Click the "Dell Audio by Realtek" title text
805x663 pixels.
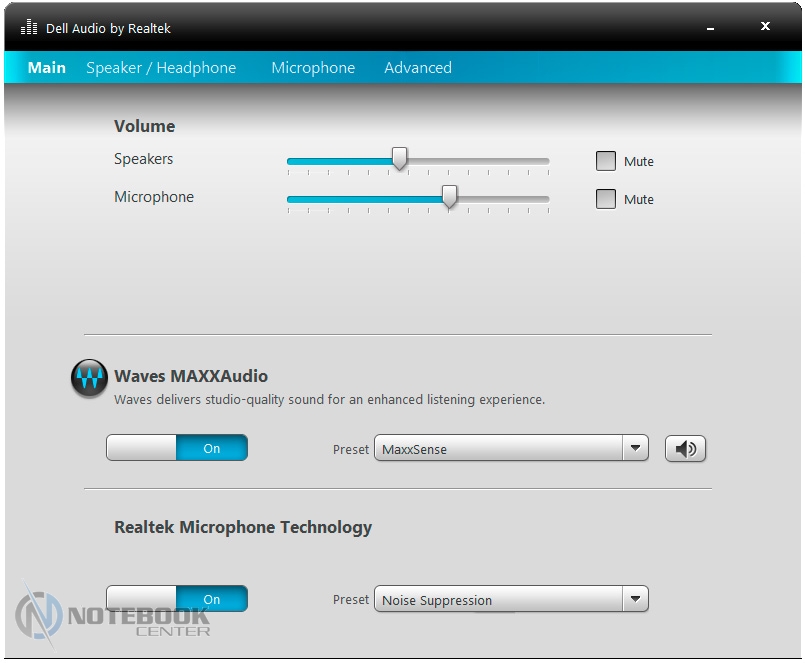click(108, 28)
